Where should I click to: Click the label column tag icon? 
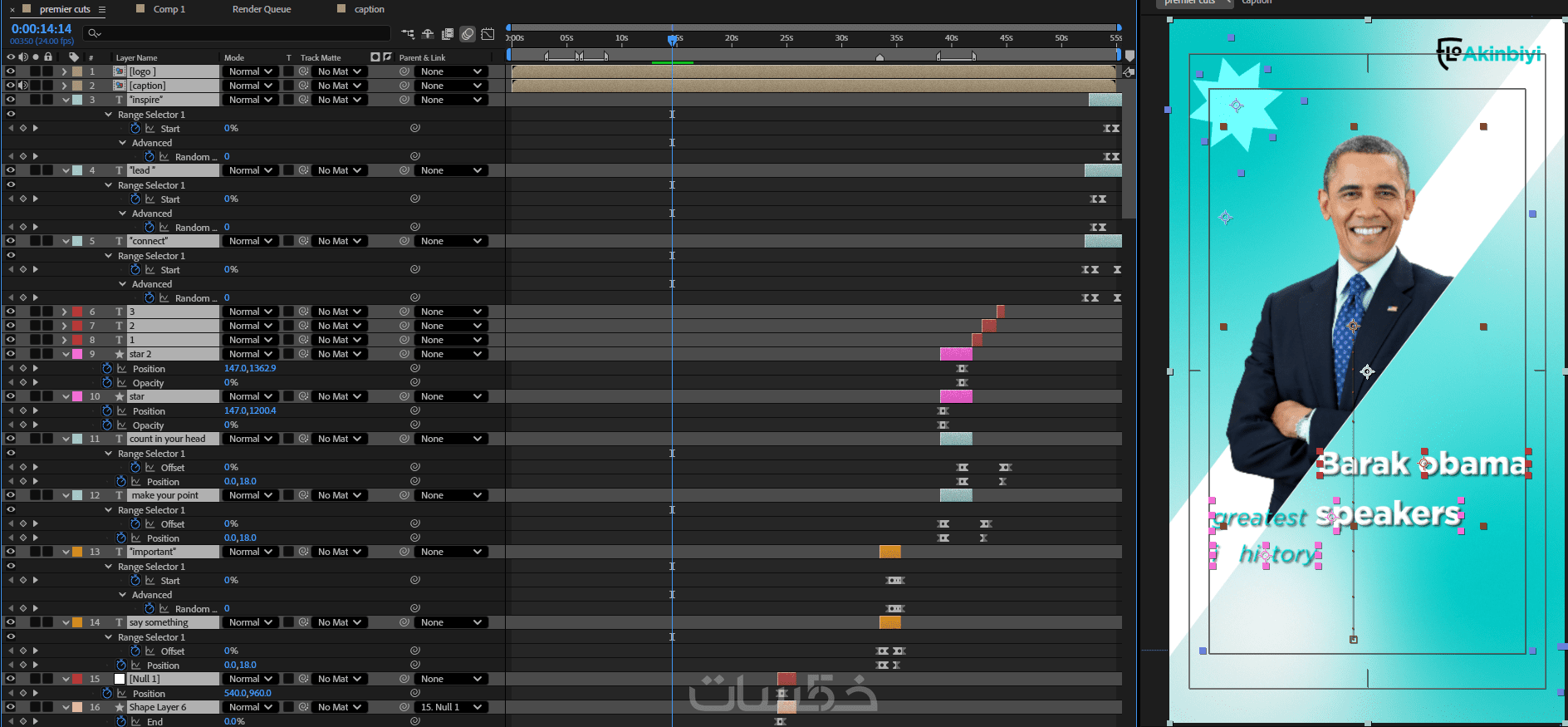pos(74,57)
